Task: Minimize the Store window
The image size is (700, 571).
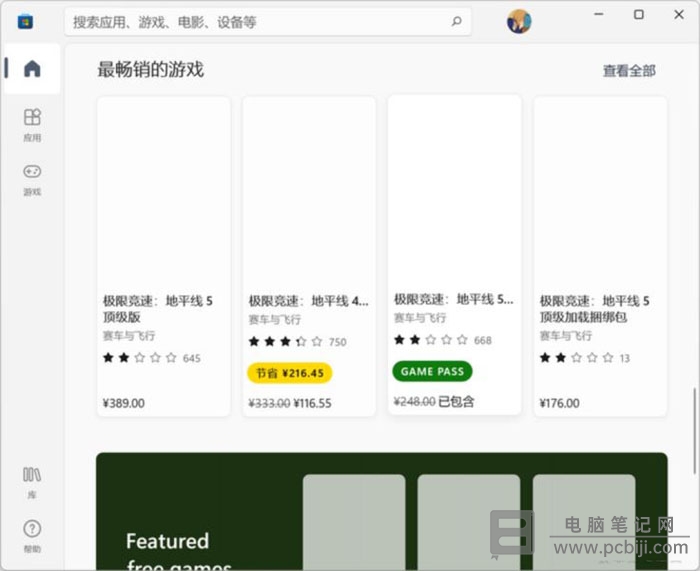Action: [x=599, y=14]
